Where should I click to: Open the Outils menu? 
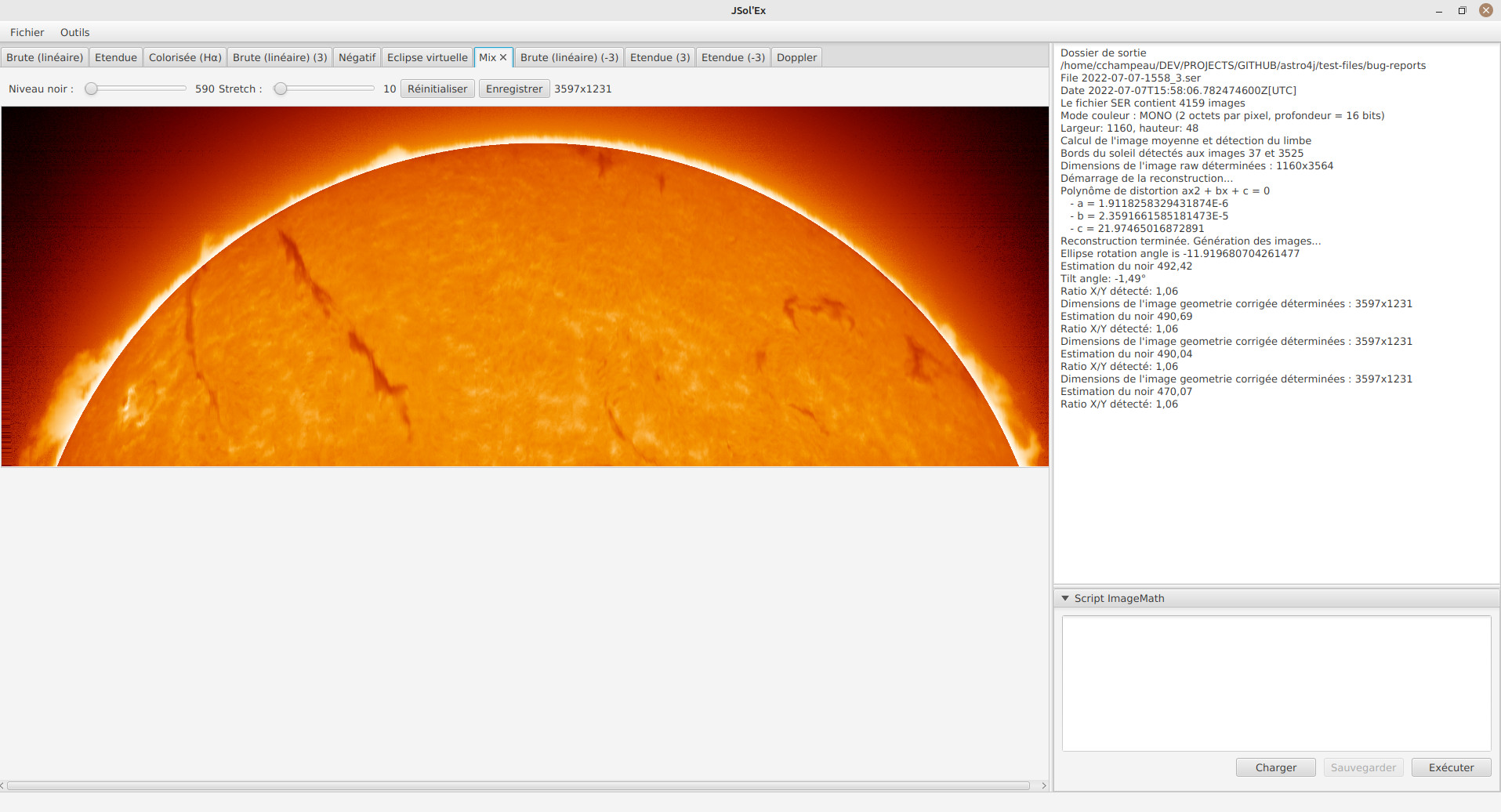pos(74,32)
